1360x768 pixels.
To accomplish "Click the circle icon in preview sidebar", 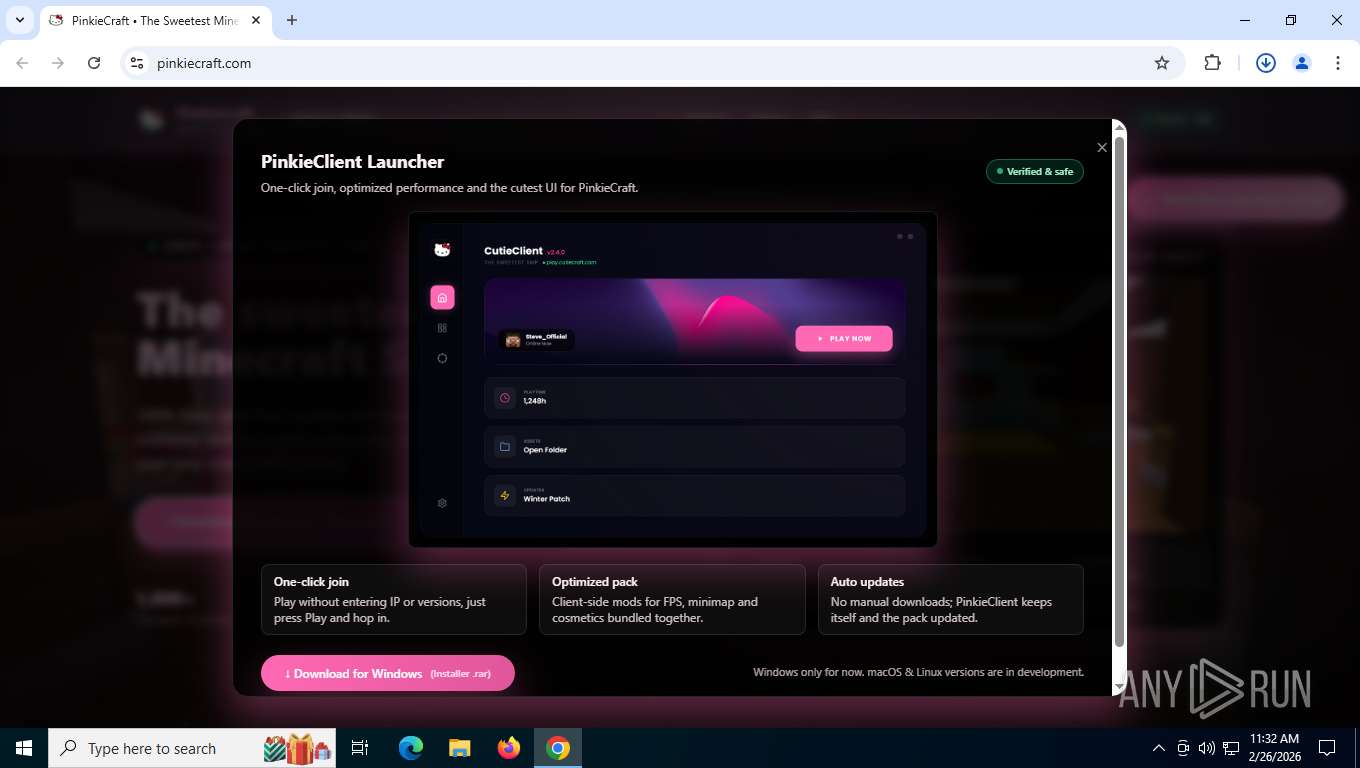I will coord(442,358).
